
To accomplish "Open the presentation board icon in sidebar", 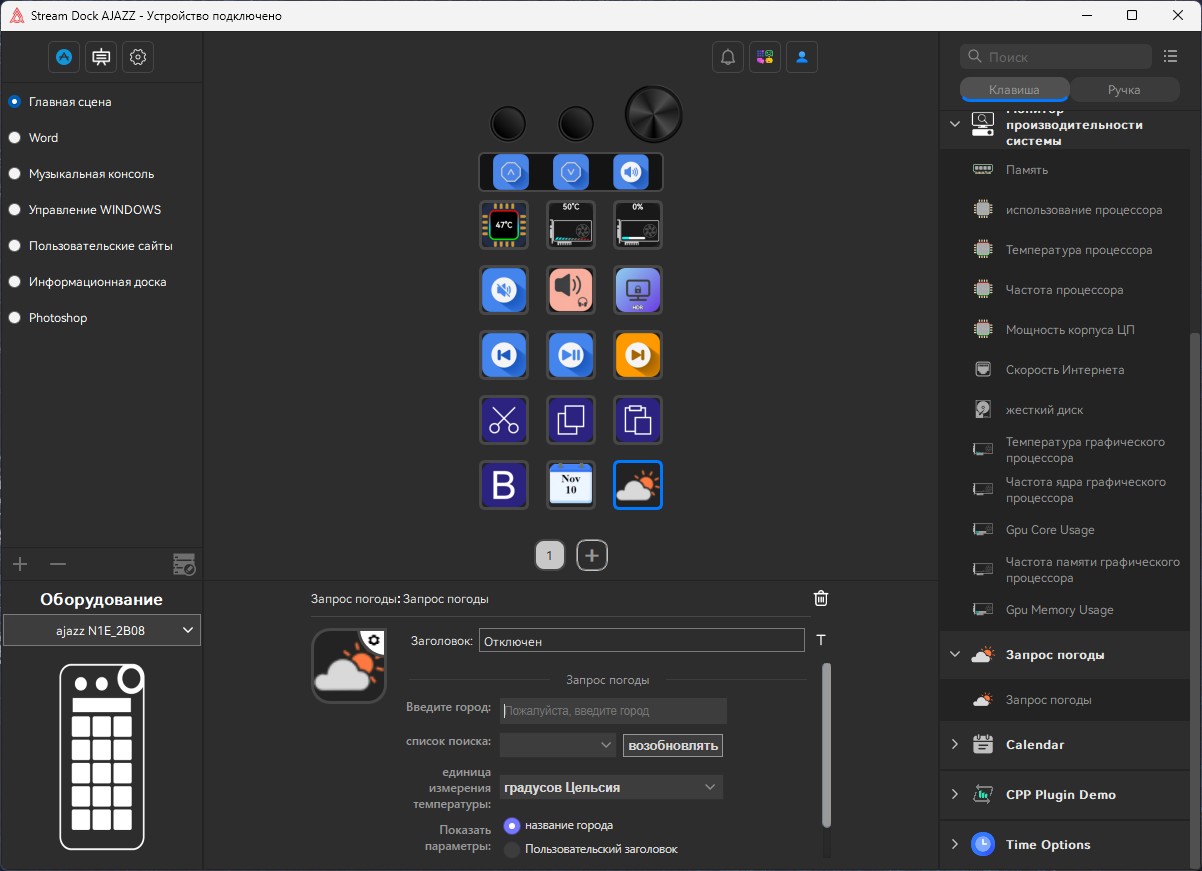I will (101, 57).
